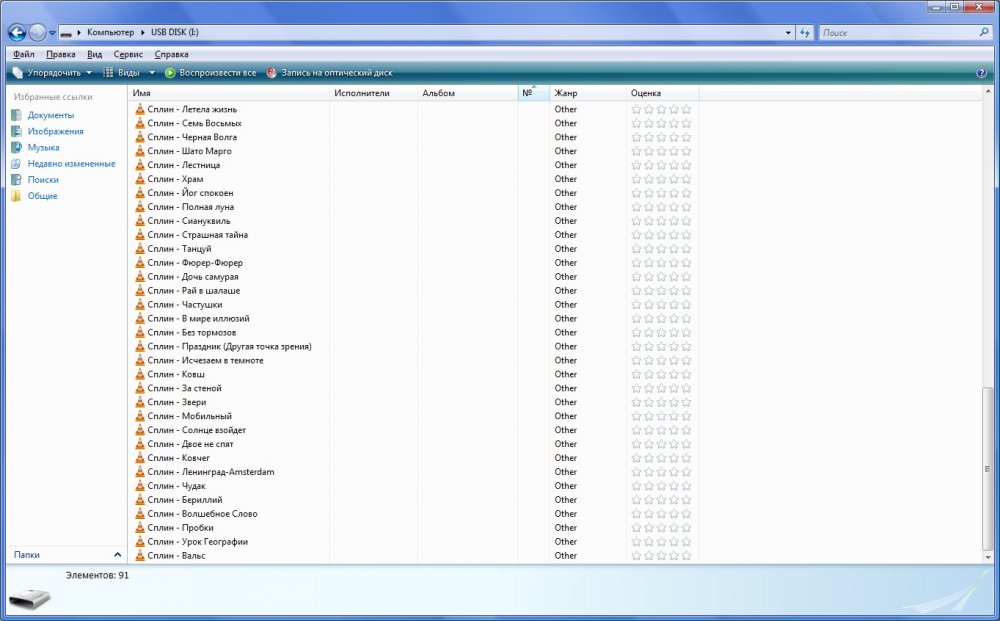Click the VLC icon next to Сплин - Храм
The image size is (1000, 621).
point(140,179)
